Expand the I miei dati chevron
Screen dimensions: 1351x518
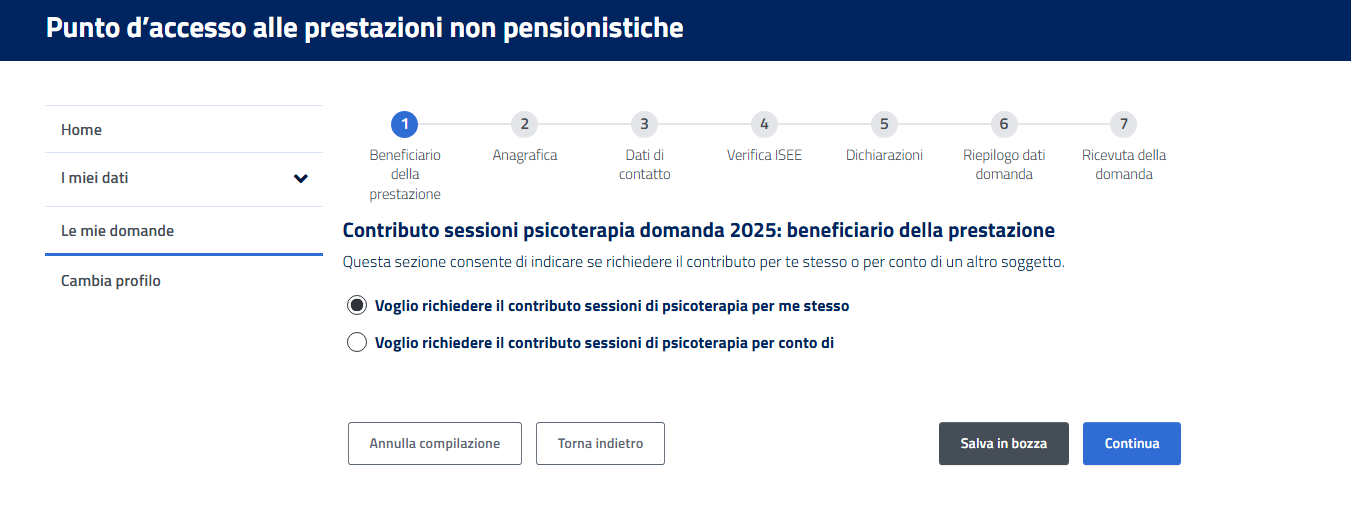(x=300, y=179)
